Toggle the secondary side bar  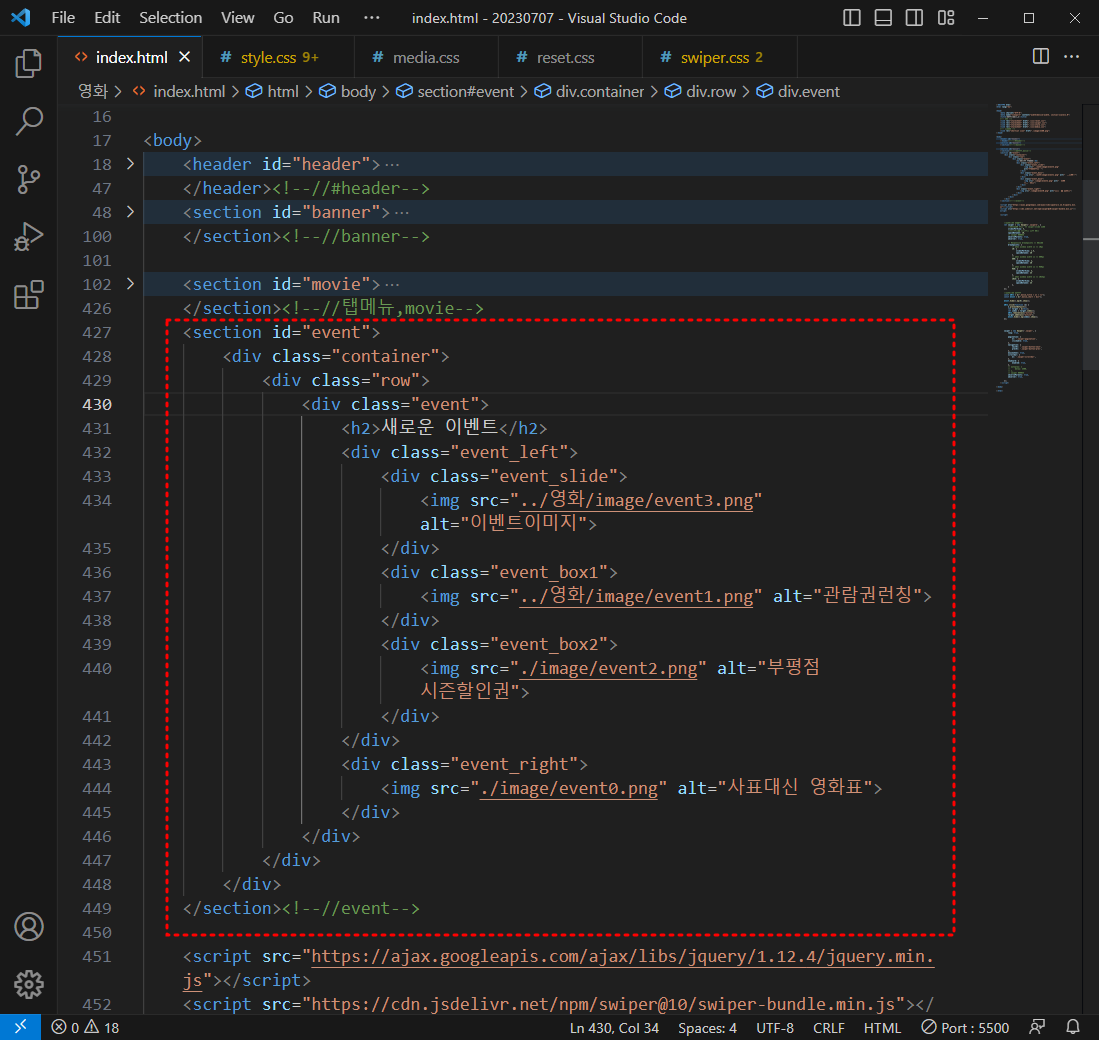point(914,18)
